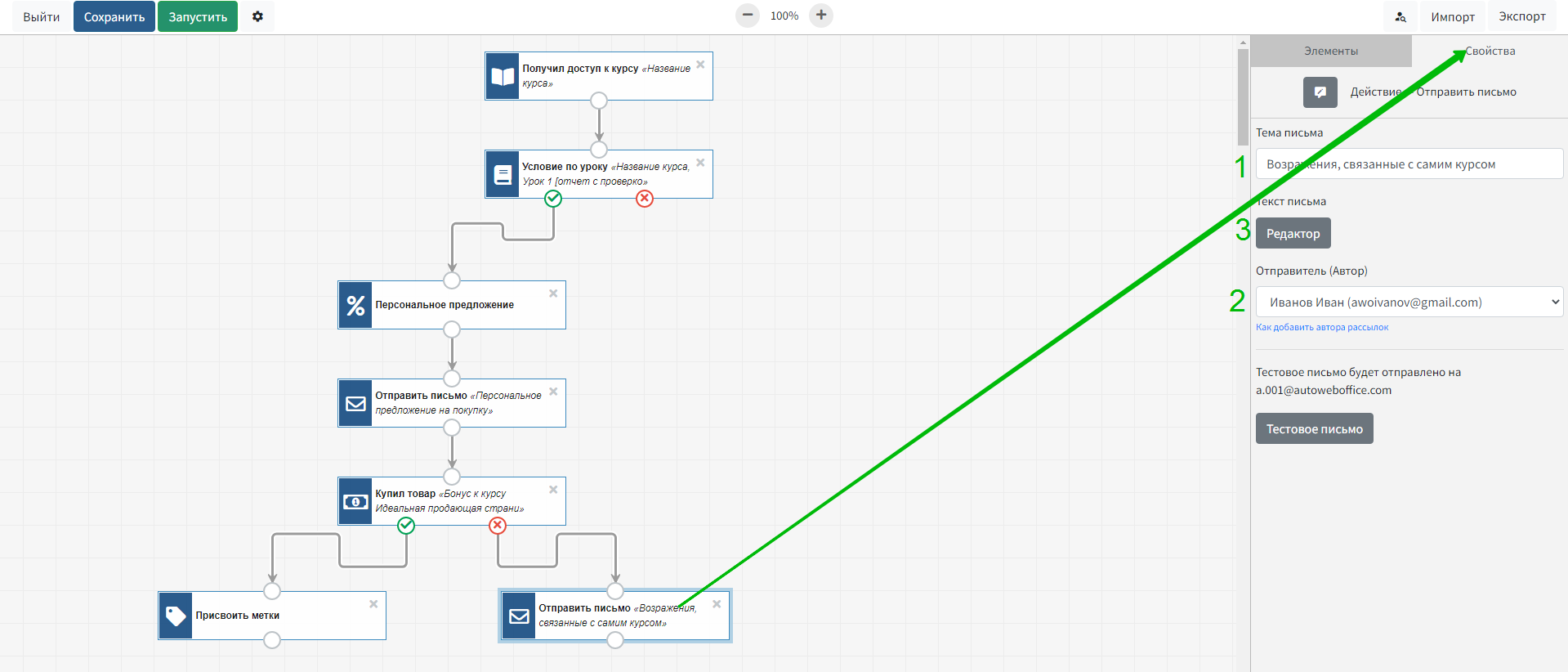
Task: Select green check output of Условие по уроку
Action: point(553,199)
